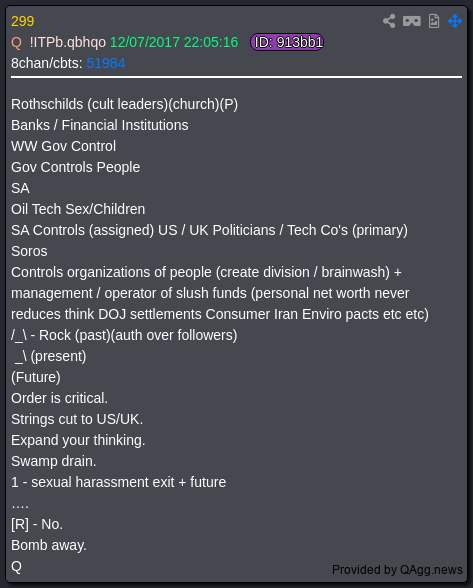Click the Q signature at the bottom
The width and height of the screenshot is (473, 588).
(17, 566)
